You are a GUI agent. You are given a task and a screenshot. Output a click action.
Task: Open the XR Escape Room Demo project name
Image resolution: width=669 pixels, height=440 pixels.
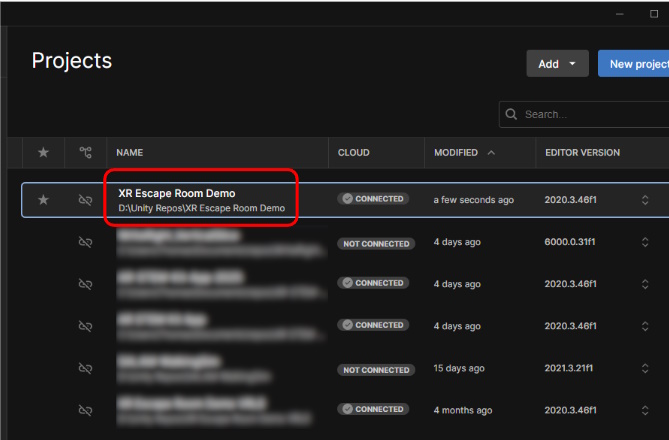[x=177, y=193]
